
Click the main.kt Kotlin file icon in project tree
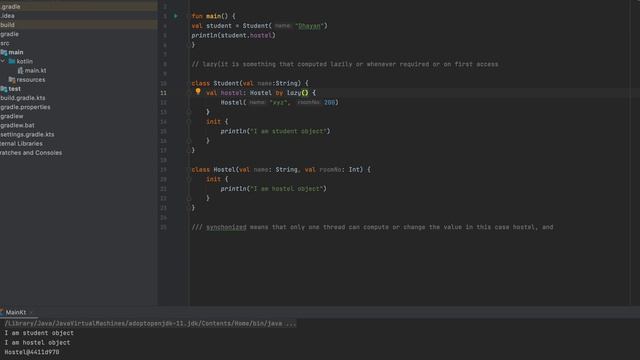20,71
